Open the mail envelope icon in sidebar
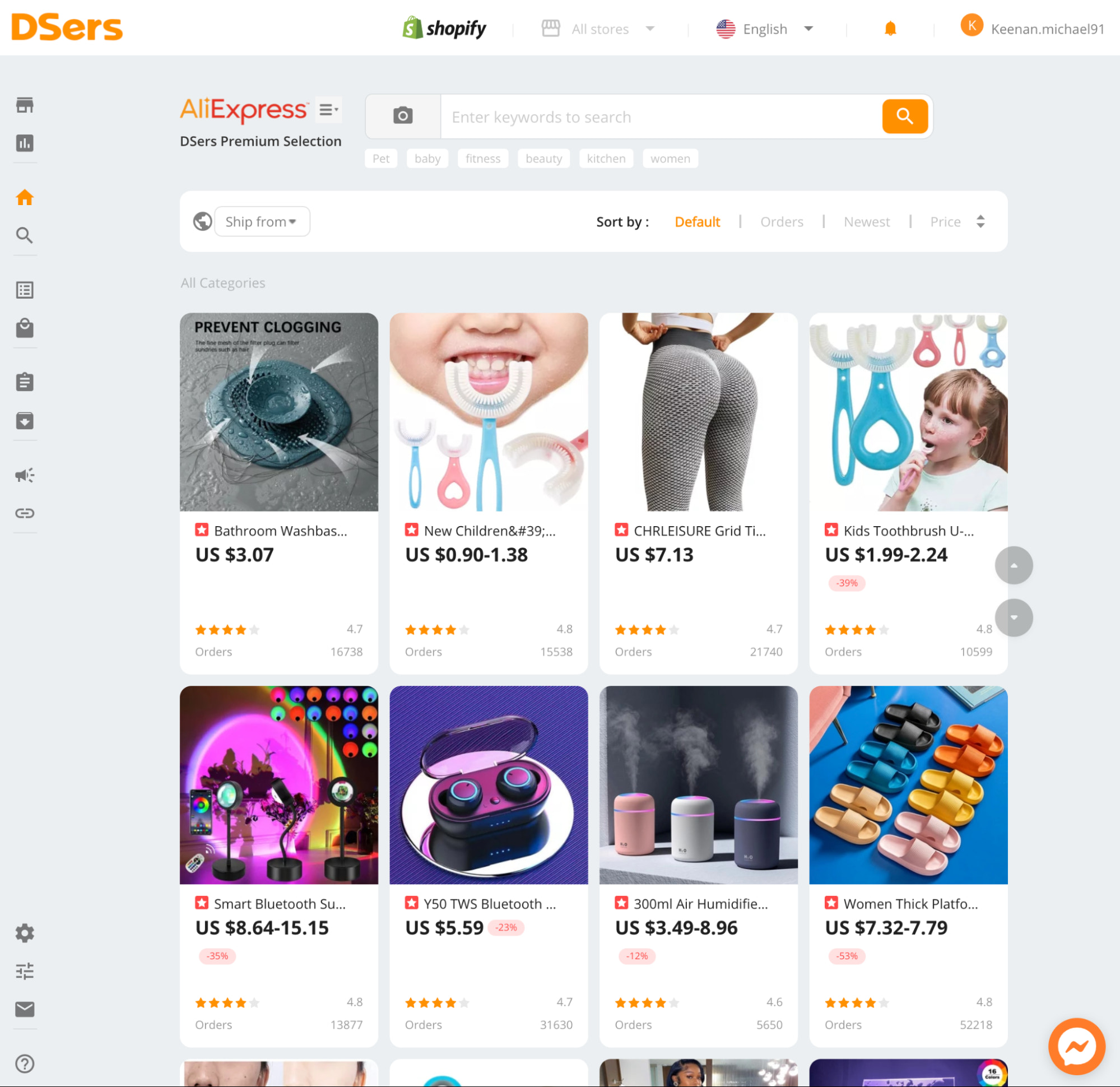 [25, 1009]
